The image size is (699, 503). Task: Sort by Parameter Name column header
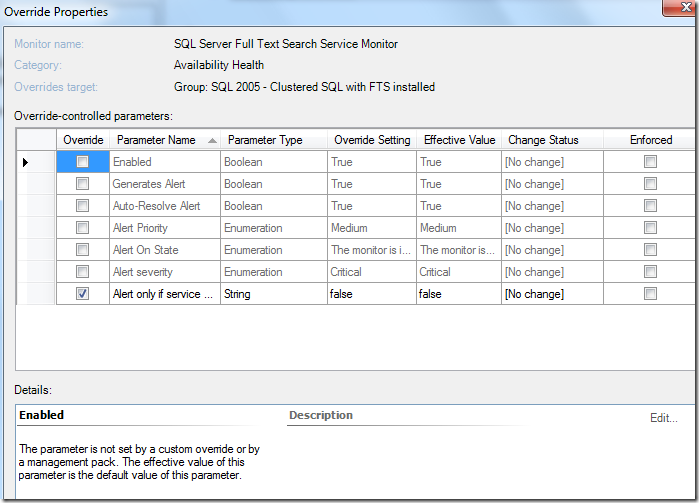coord(165,140)
